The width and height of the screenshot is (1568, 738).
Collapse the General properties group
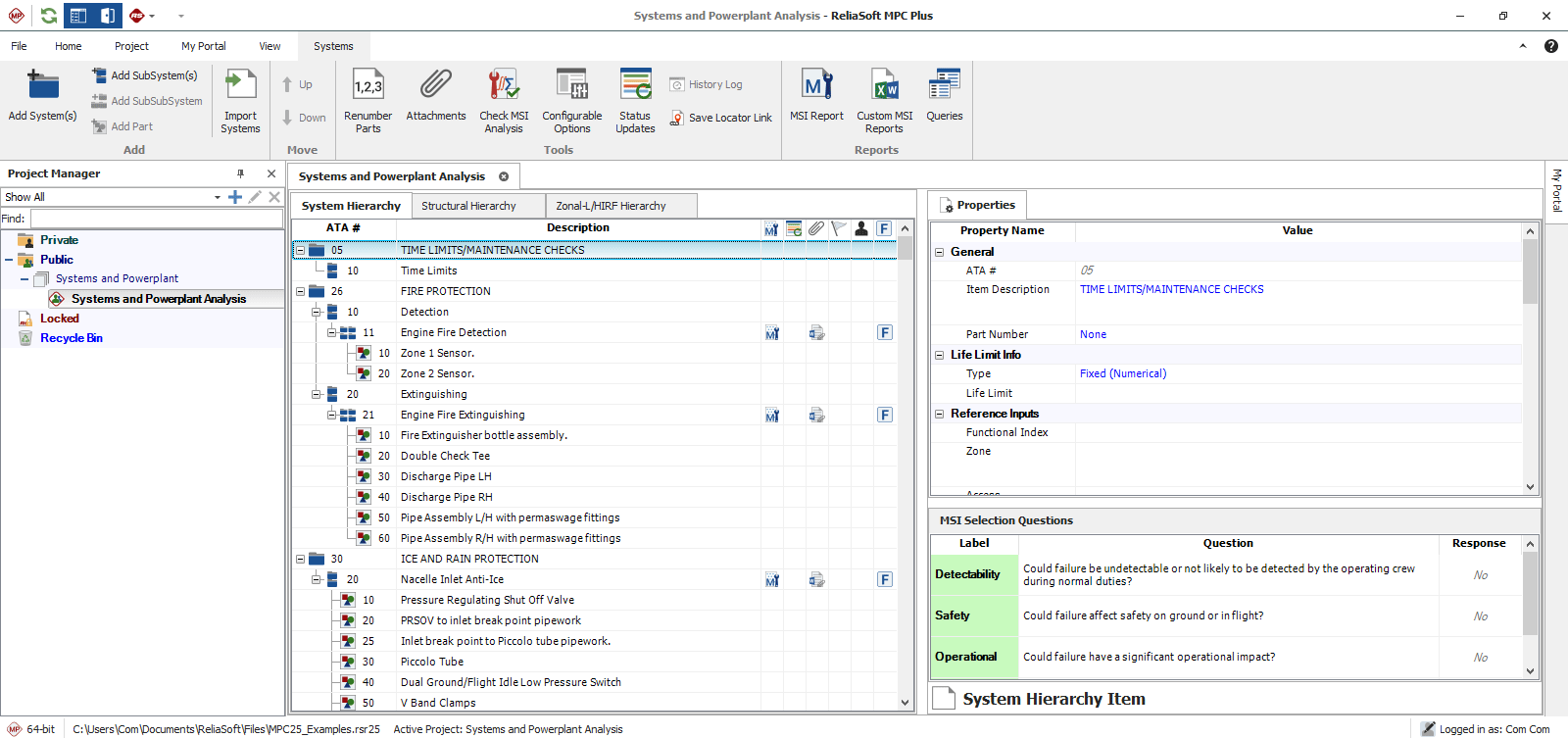pos(939,252)
